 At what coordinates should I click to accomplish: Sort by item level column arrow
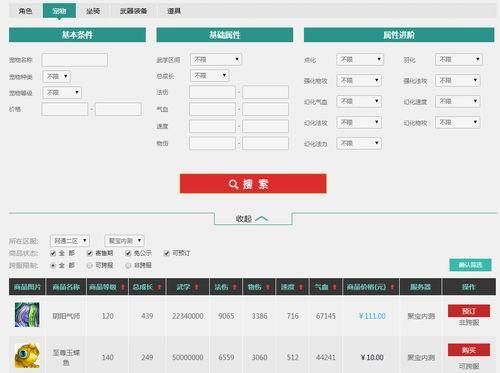123,287
